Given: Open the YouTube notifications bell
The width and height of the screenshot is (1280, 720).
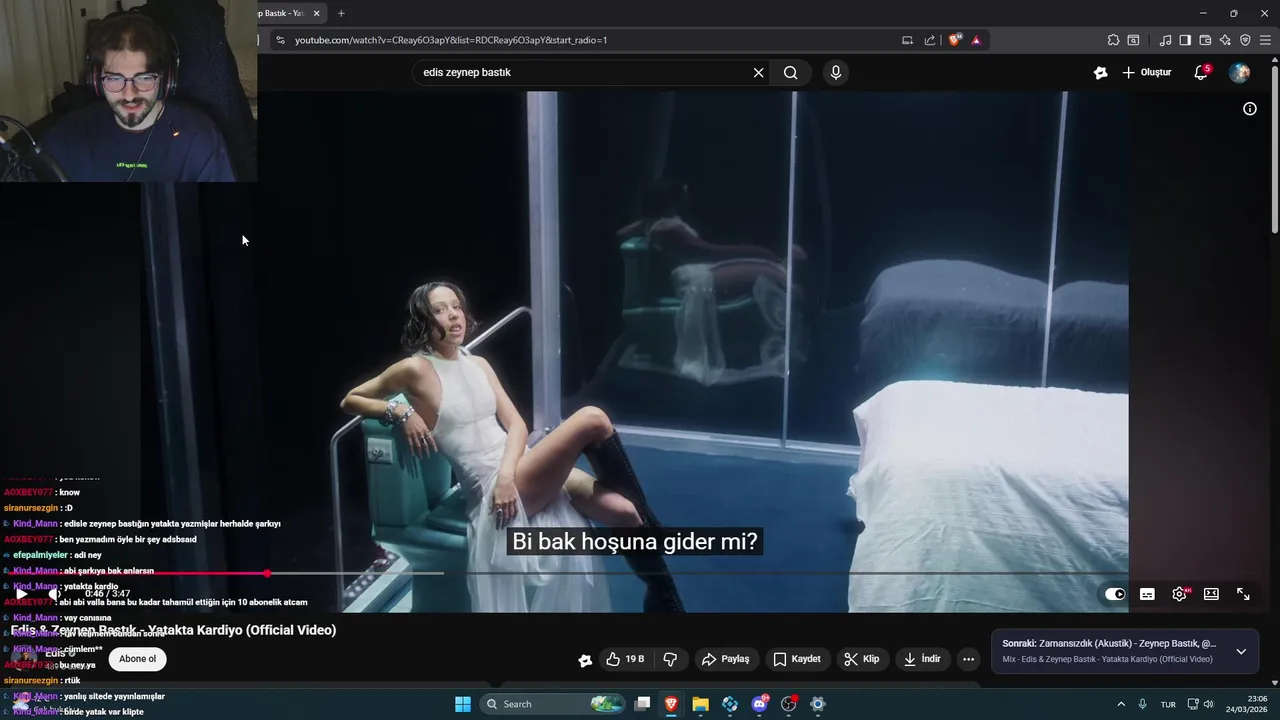Looking at the screenshot, I should [x=1201, y=72].
